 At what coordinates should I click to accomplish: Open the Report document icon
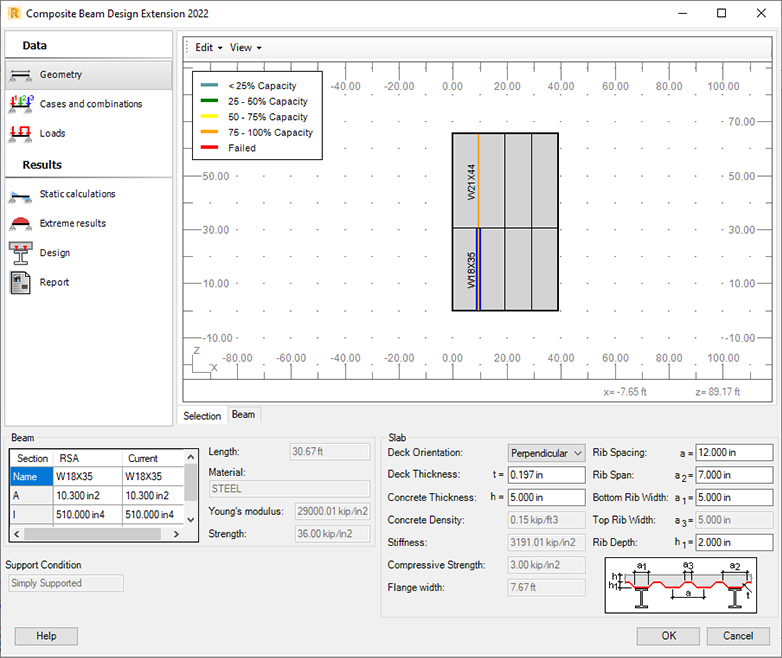coord(20,282)
